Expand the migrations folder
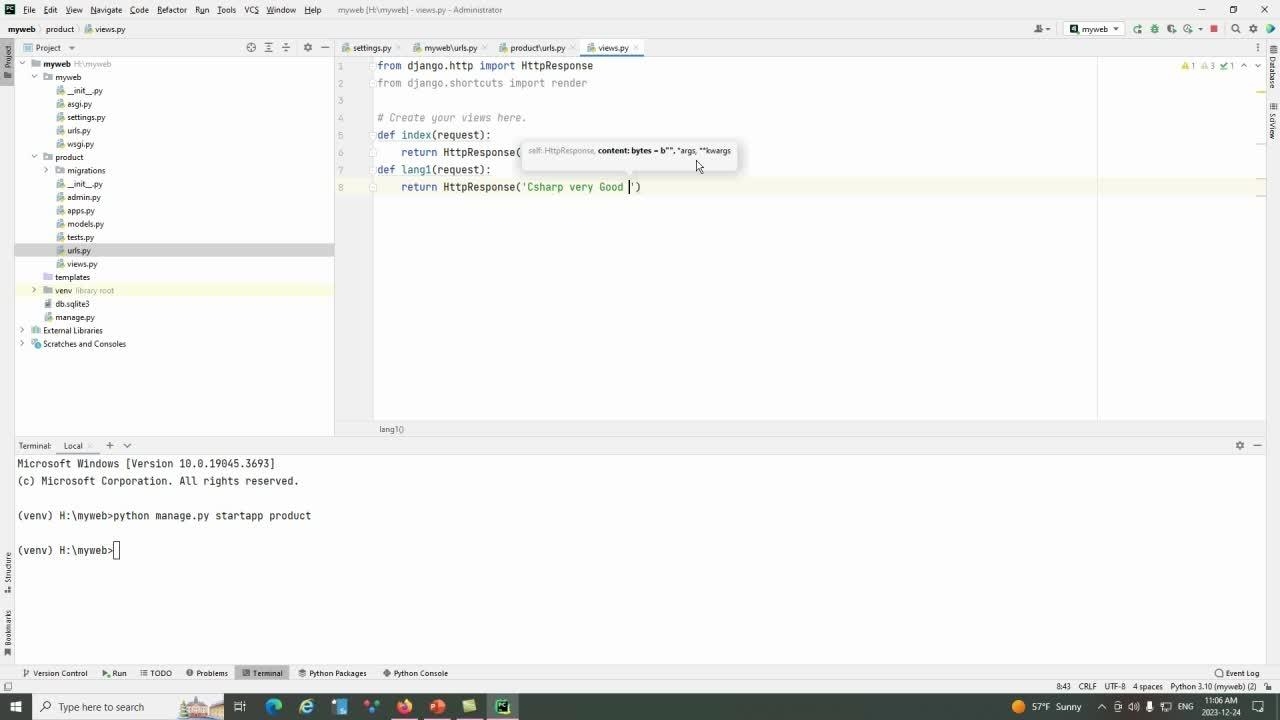1280x720 pixels. click(x=46, y=170)
